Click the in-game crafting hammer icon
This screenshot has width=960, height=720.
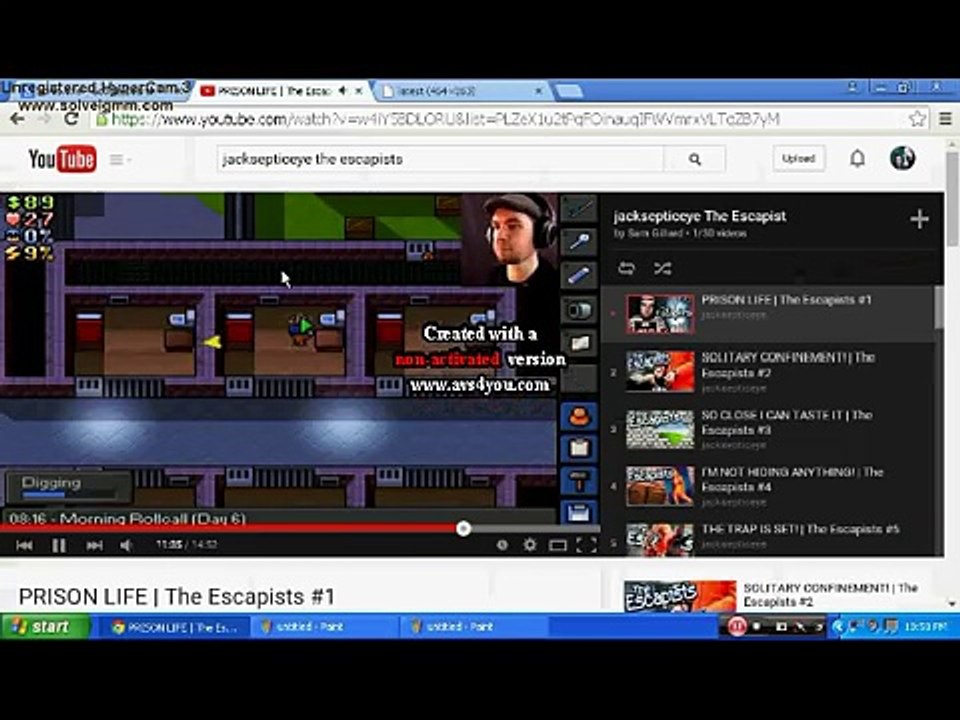coord(579,481)
